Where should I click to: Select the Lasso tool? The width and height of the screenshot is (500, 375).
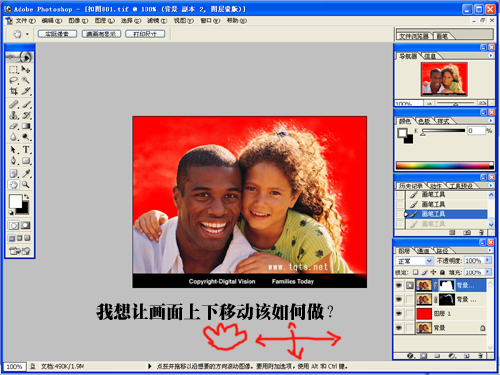14,80
